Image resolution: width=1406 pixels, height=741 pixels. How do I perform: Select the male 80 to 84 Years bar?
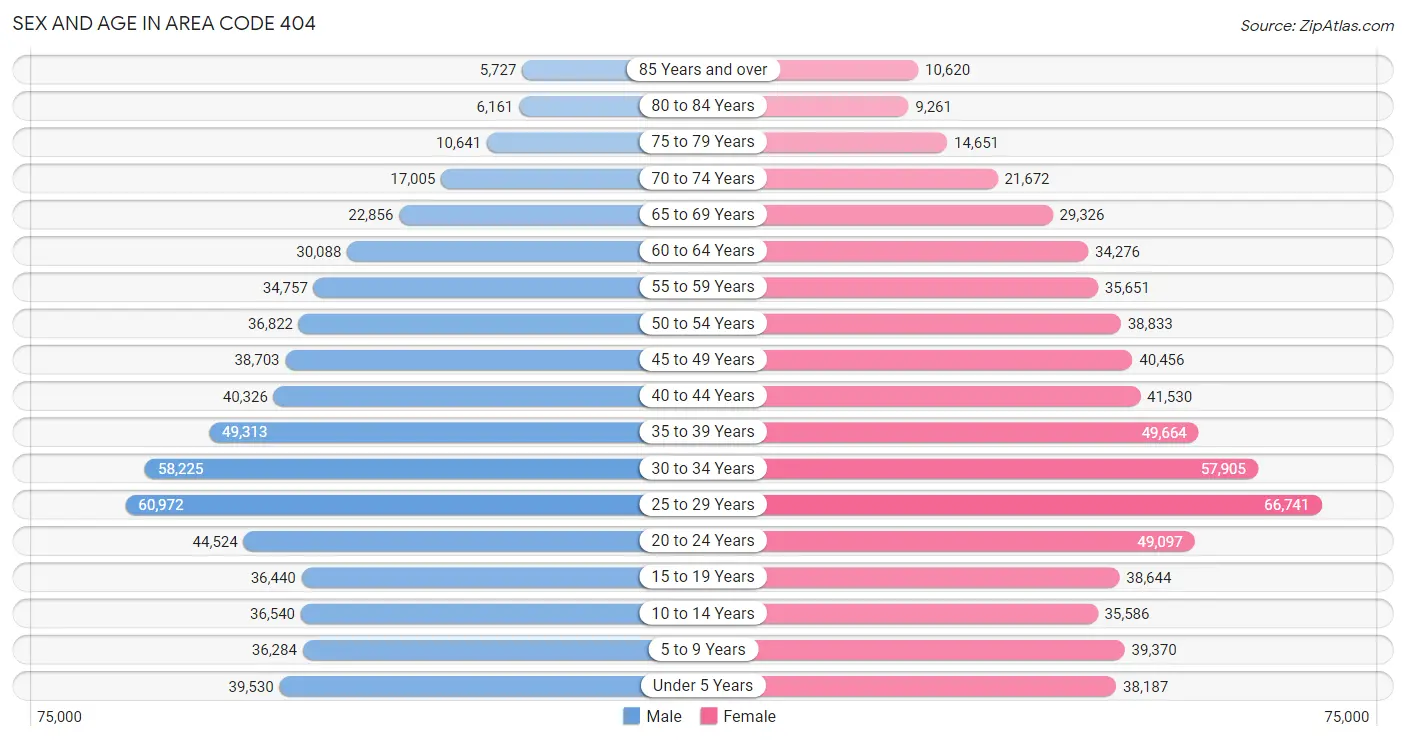click(x=579, y=106)
